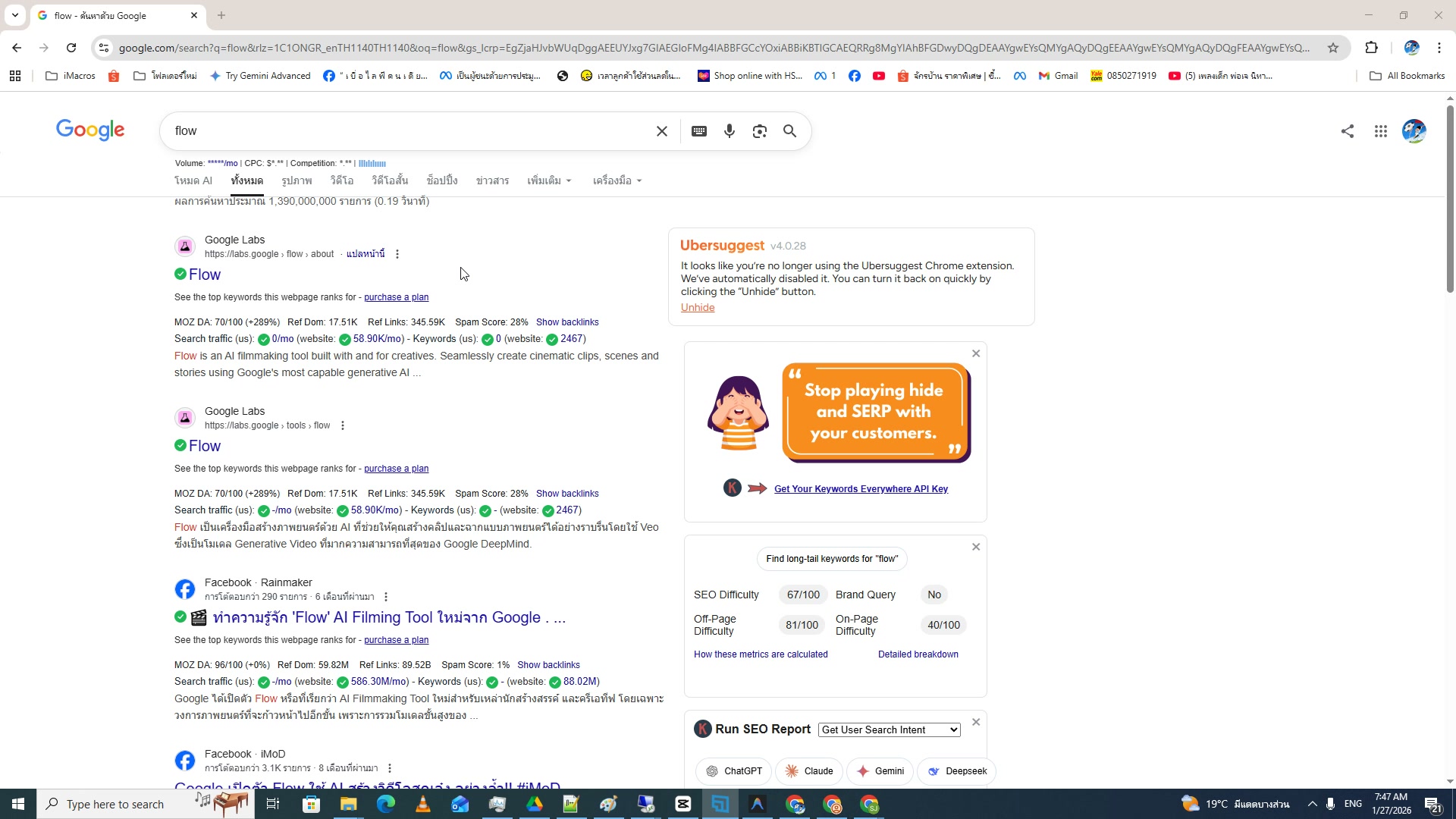Switch to the วิดีโอ videos tab
1456x819 pixels.
pos(341,180)
